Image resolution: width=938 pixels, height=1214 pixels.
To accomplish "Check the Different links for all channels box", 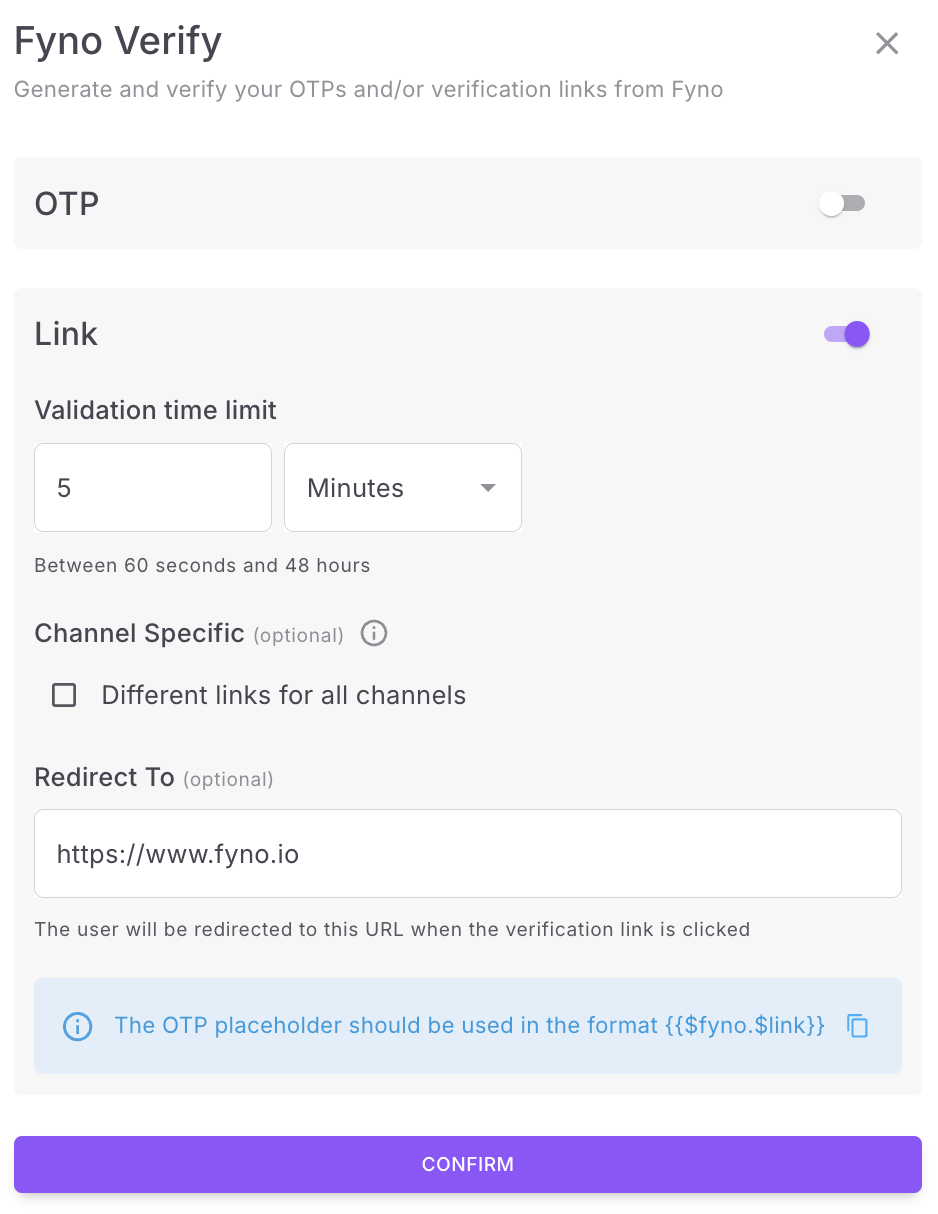I will click(x=64, y=695).
